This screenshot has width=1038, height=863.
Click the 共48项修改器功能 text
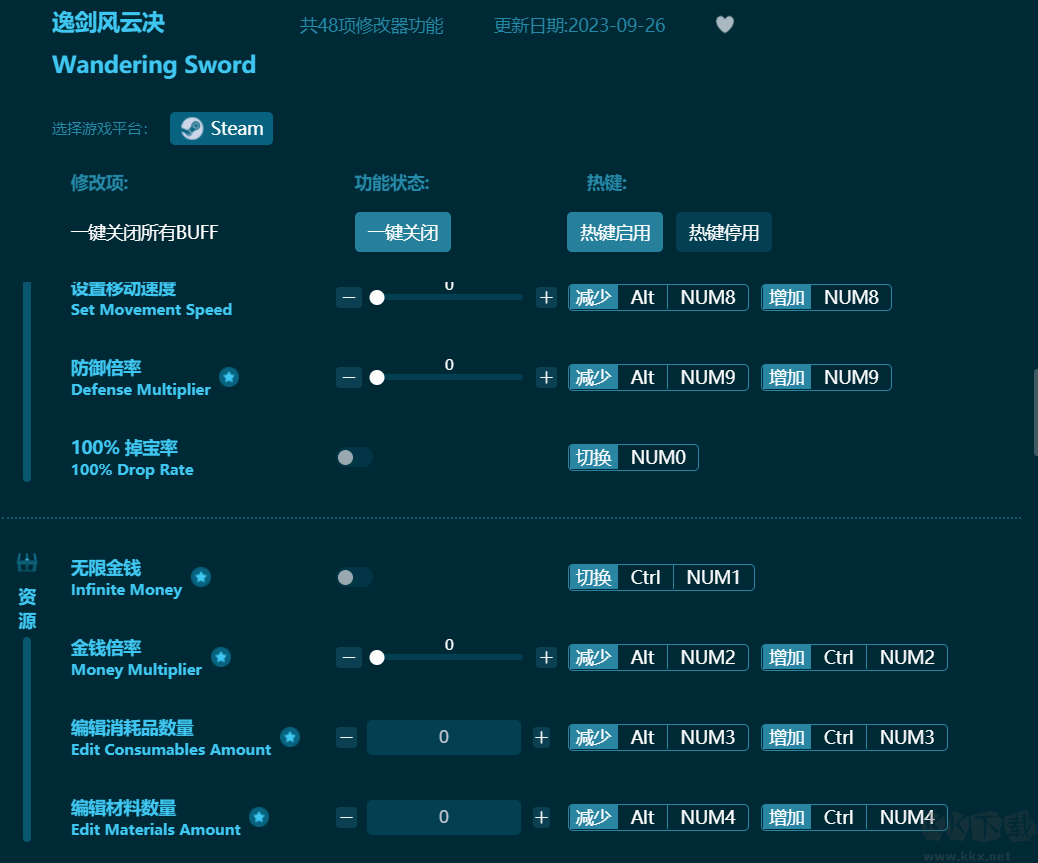click(371, 26)
